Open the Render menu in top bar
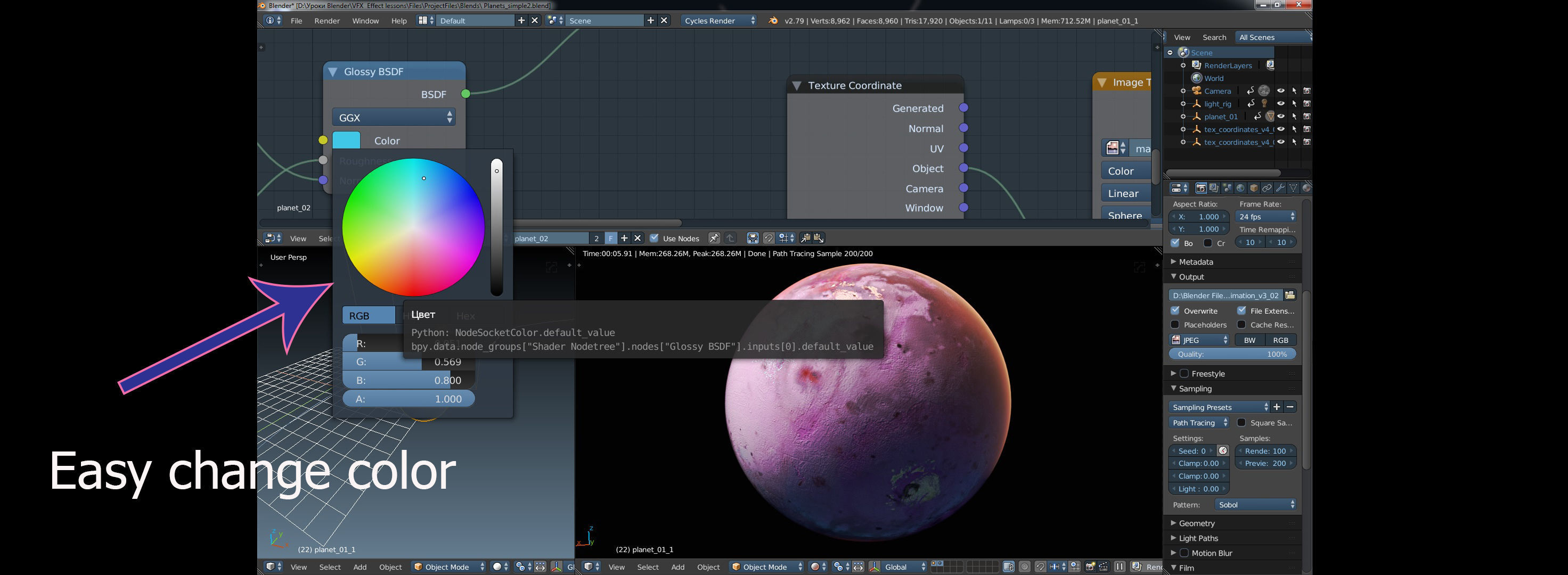Viewport: 1568px width, 575px height. pyautogui.click(x=327, y=21)
